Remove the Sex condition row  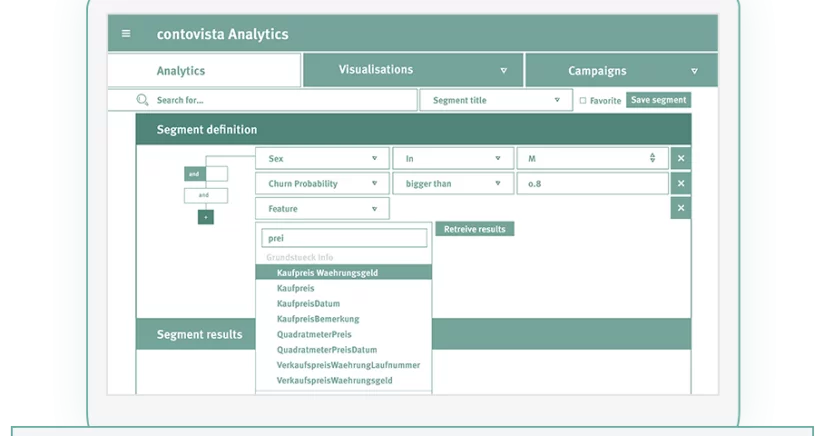pos(680,158)
